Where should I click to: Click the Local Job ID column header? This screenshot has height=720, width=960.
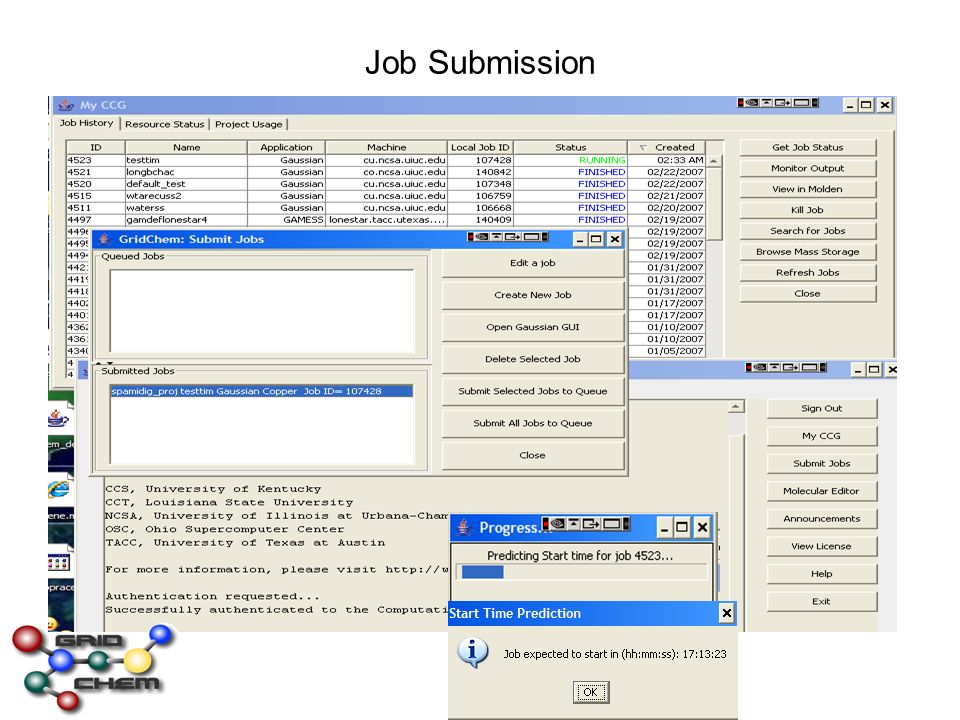[x=480, y=148]
